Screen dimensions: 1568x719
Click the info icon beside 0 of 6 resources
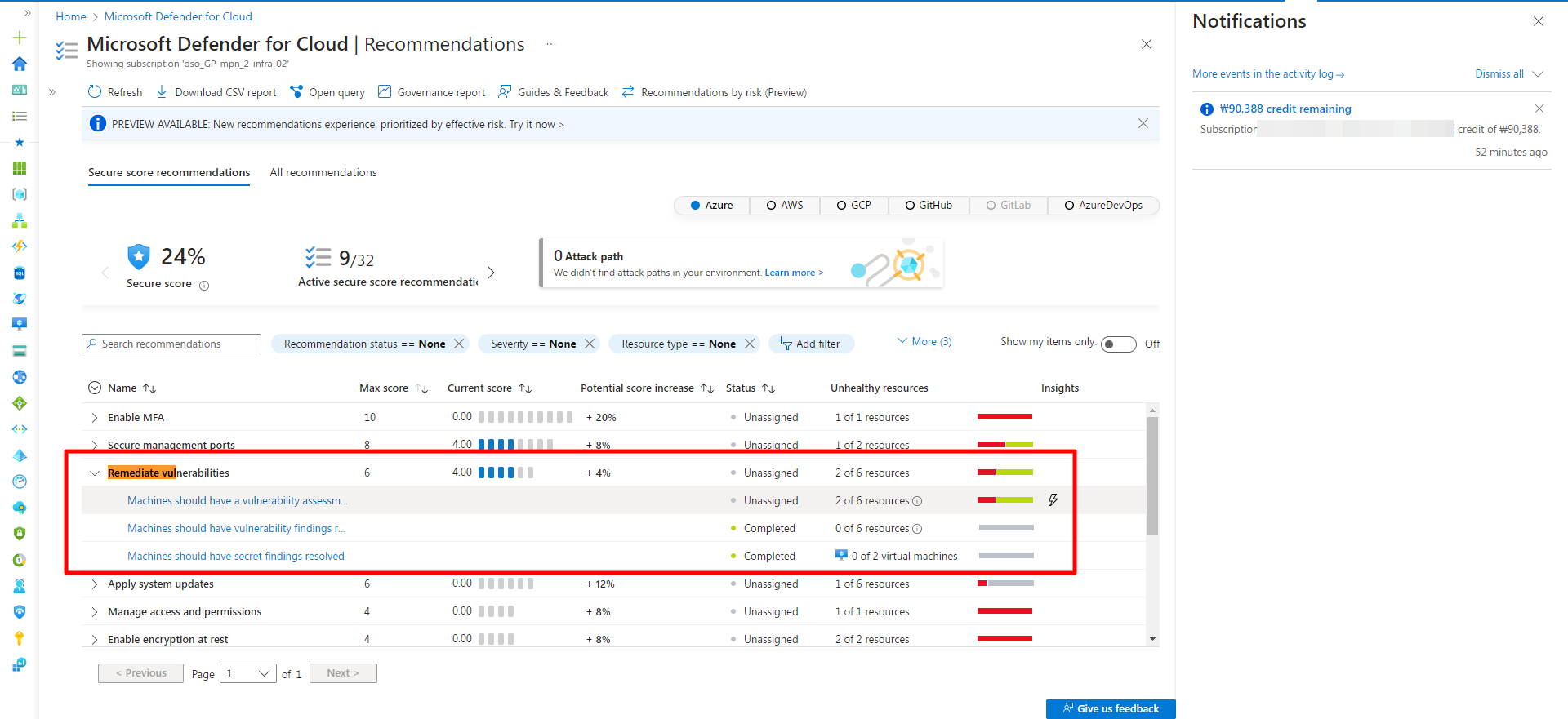coord(917,529)
